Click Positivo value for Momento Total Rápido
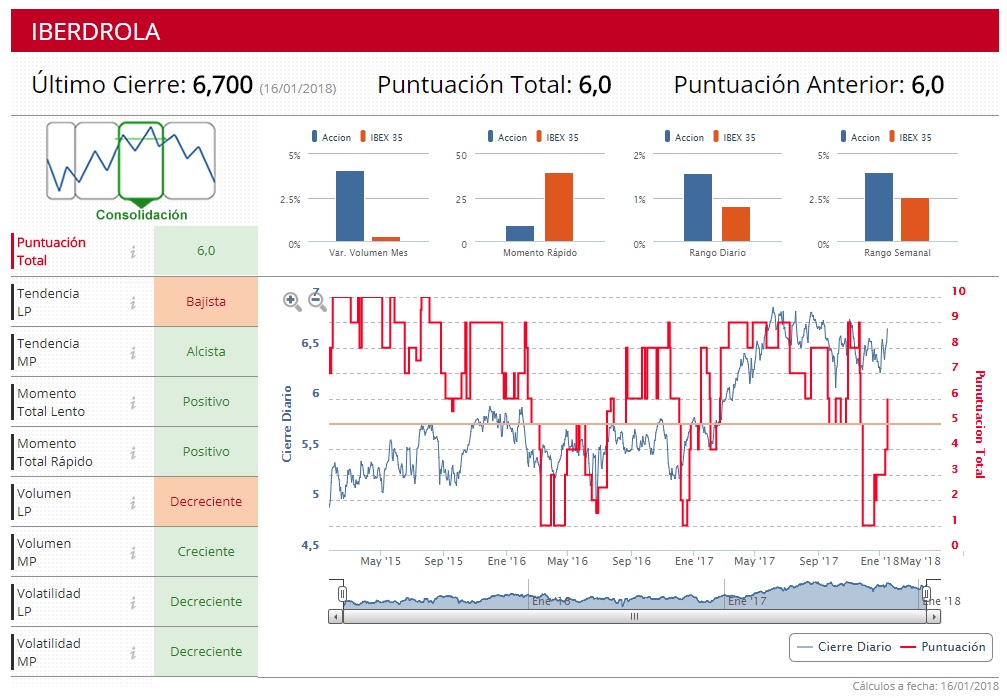 (206, 451)
